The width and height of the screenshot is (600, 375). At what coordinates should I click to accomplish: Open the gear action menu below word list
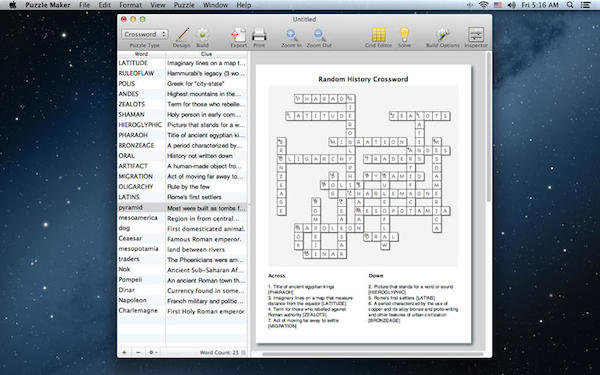click(153, 352)
